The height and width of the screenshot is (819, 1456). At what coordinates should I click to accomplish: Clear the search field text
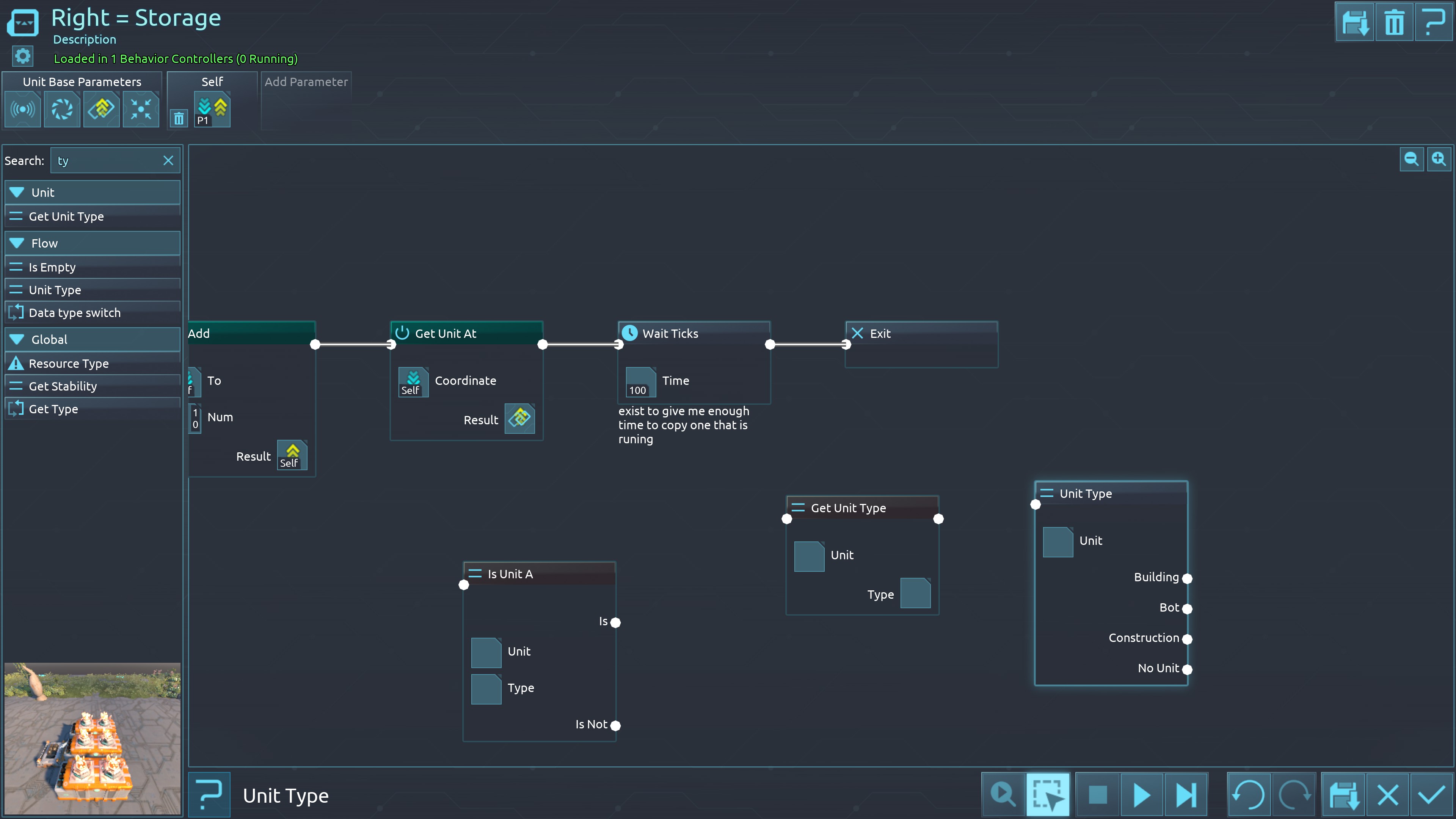[x=168, y=160]
